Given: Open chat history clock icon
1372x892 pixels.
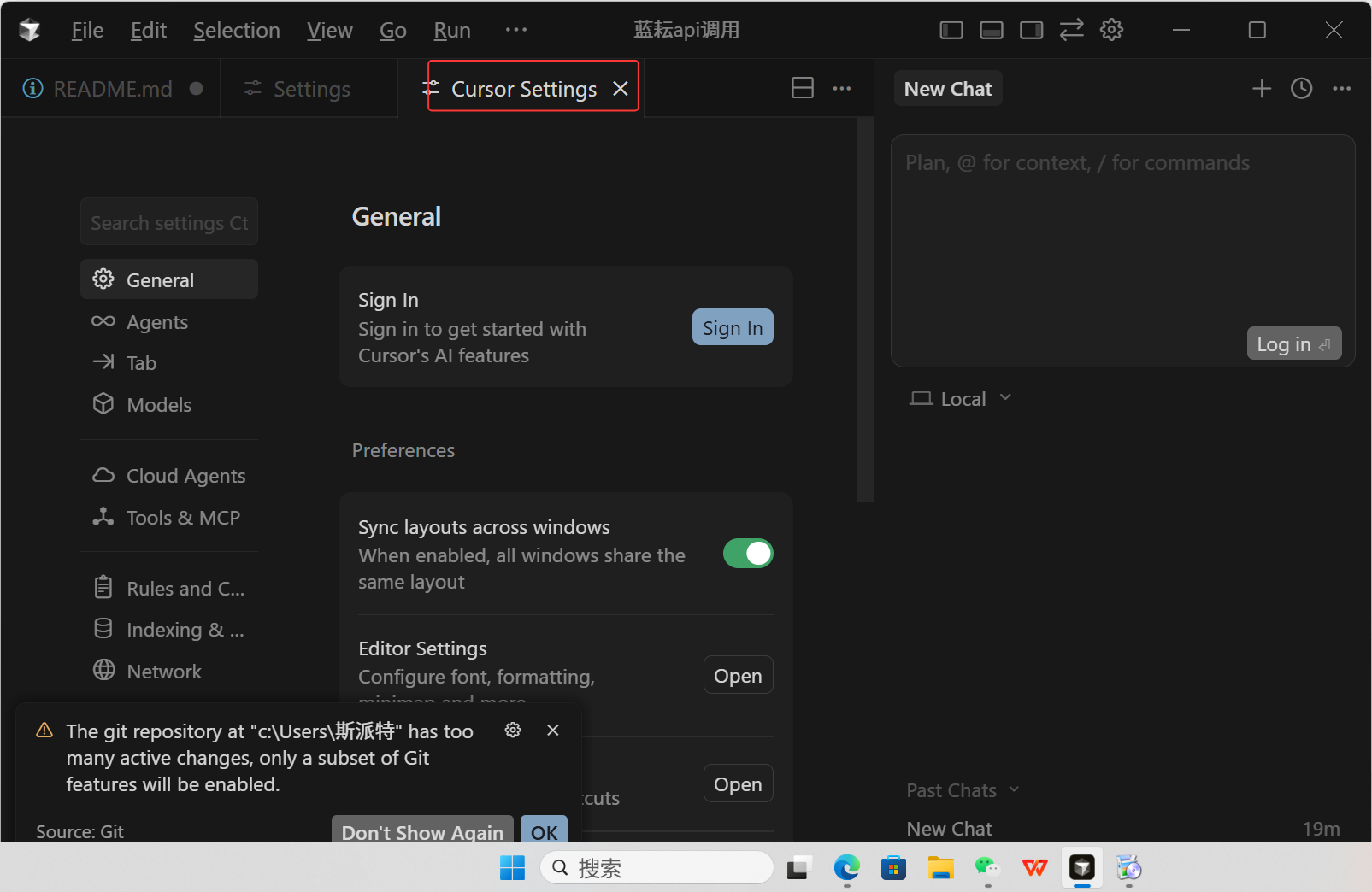Looking at the screenshot, I should point(1301,88).
